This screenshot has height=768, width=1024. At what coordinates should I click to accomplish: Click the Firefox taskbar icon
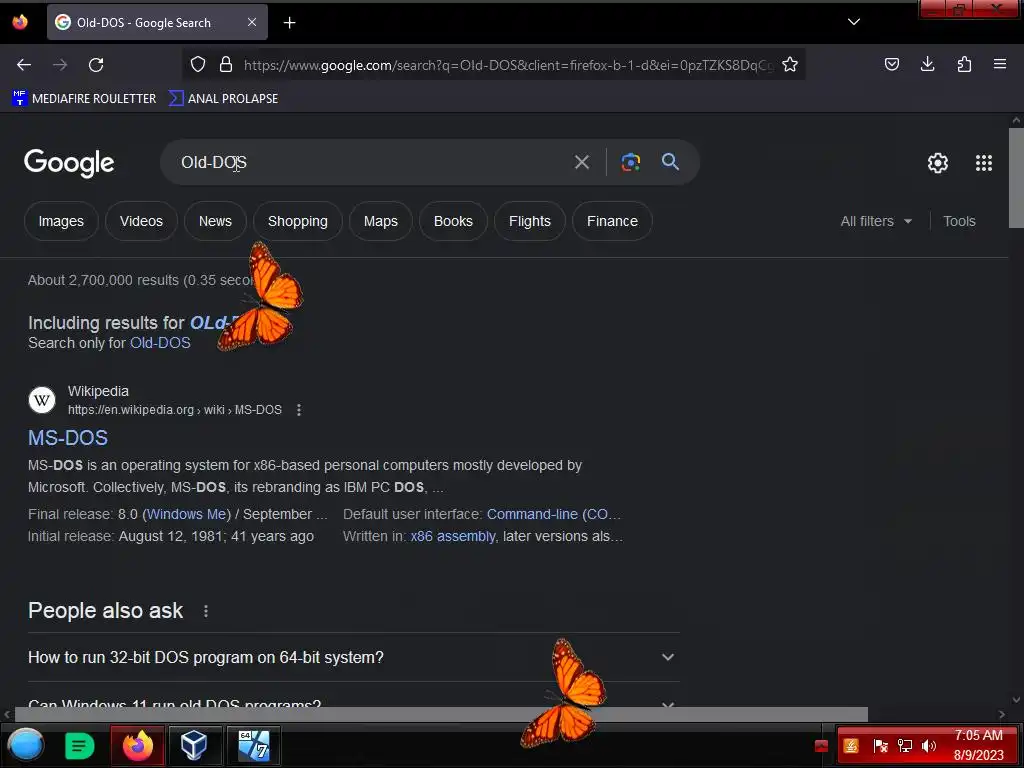(138, 745)
